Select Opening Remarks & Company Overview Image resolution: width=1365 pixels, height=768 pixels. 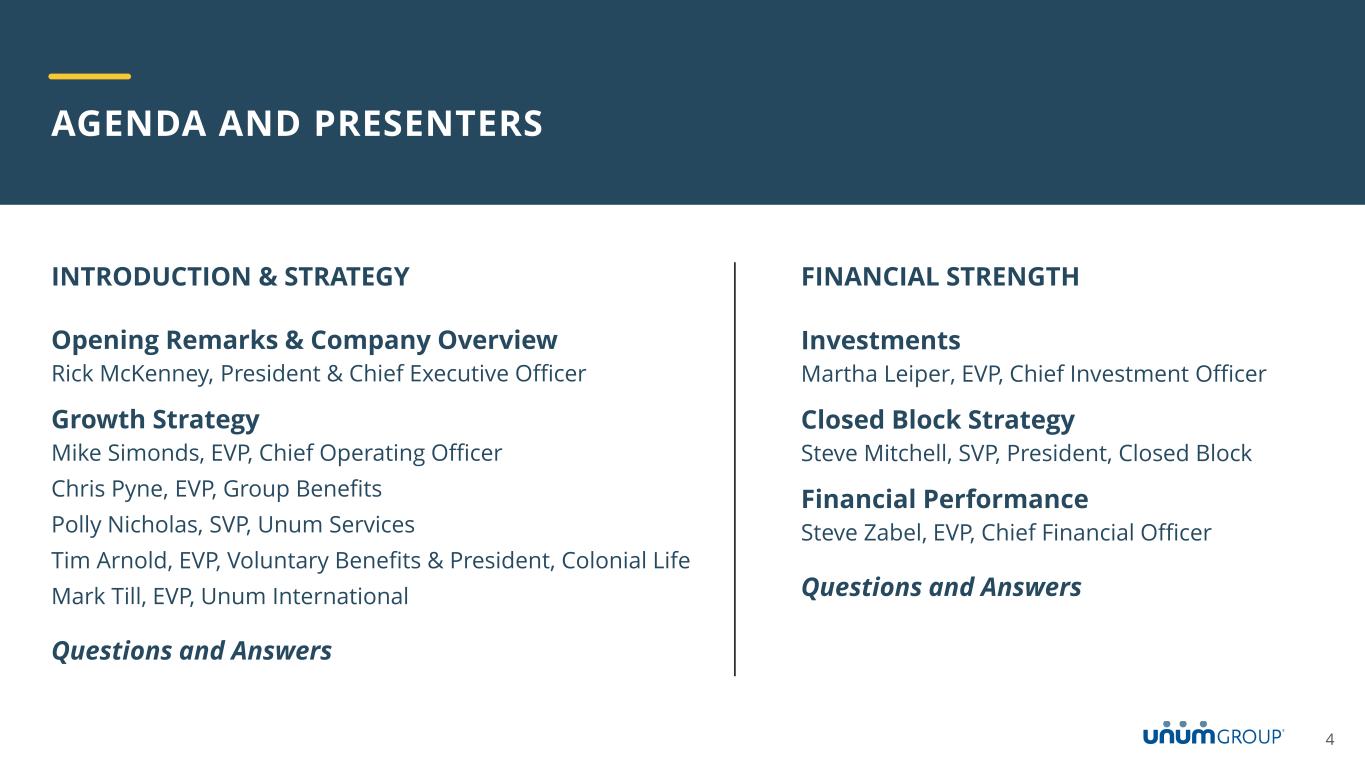[304, 341]
